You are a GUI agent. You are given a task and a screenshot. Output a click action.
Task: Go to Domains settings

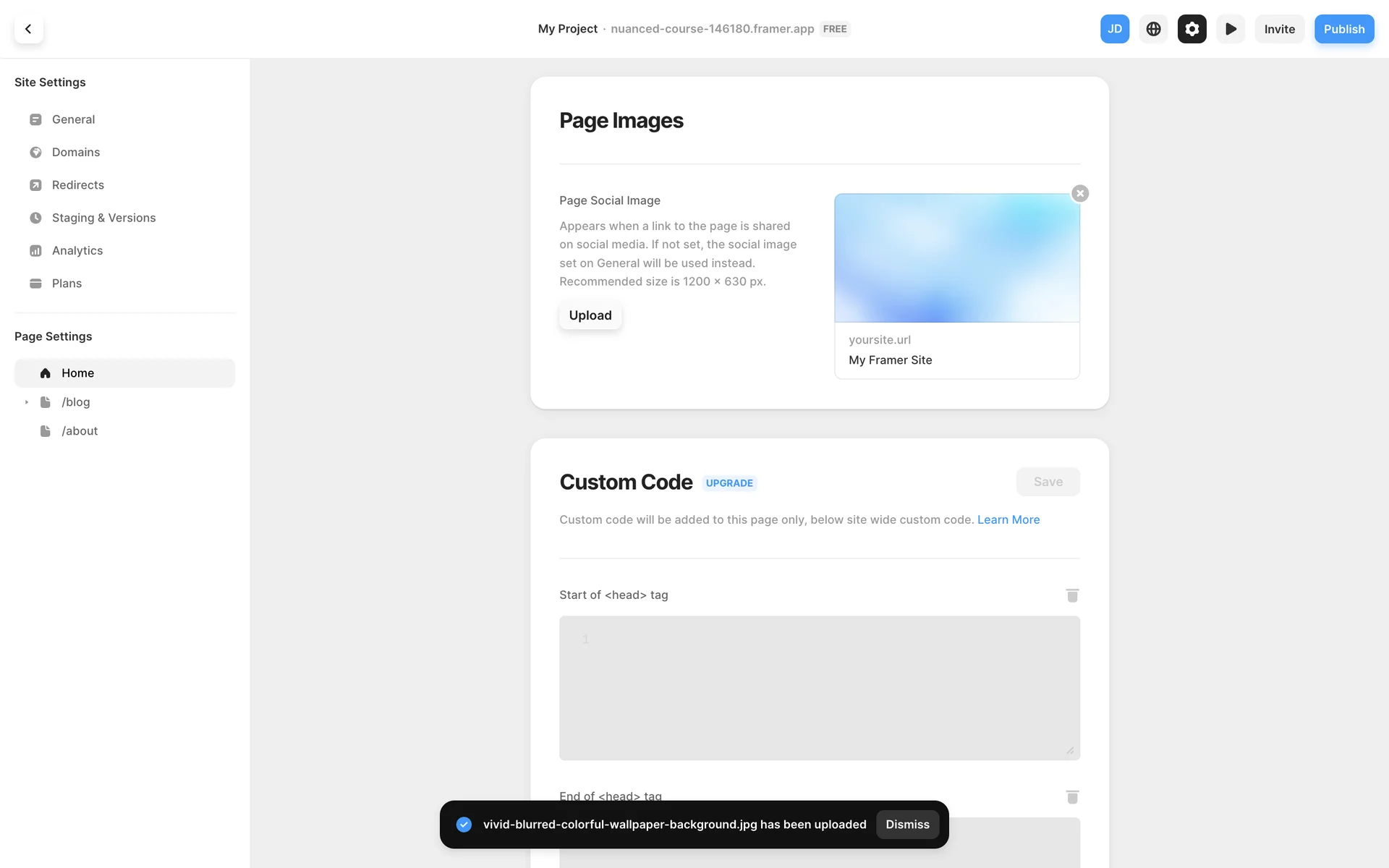[x=75, y=152]
